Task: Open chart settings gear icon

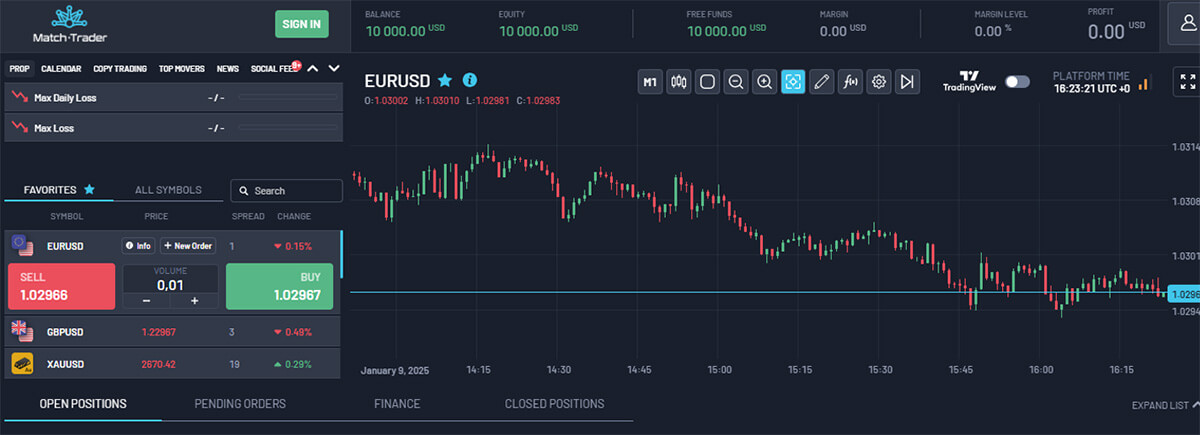Action: tap(879, 82)
